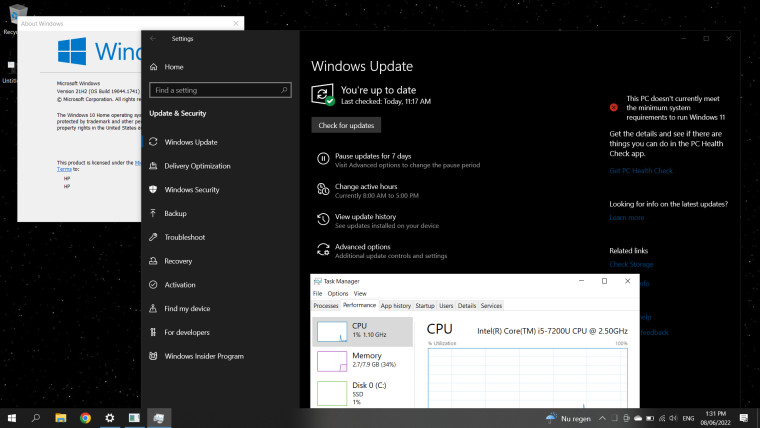Screen dimensions: 760x428
Task: Open Recovery options
Action: [x=178, y=261]
